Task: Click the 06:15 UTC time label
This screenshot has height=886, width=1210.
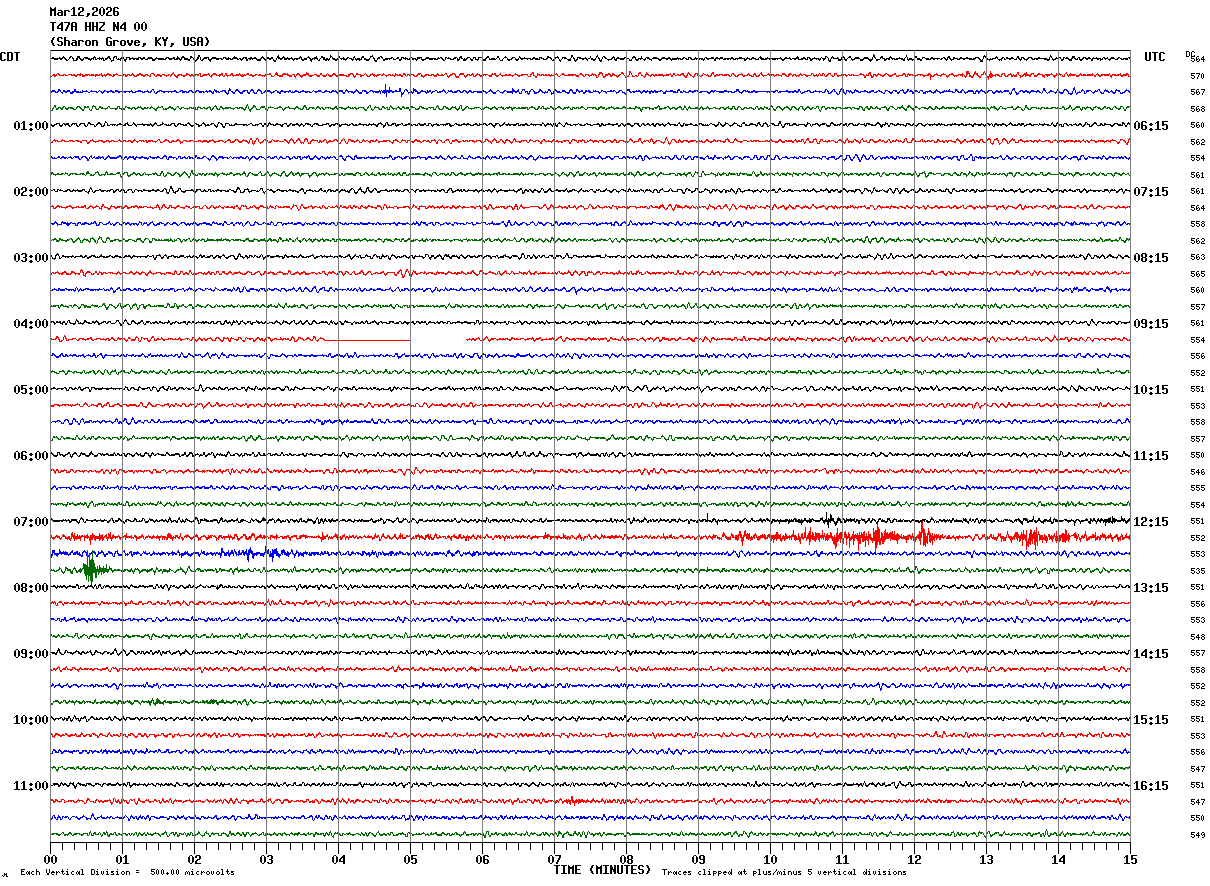Action: 1150,126
